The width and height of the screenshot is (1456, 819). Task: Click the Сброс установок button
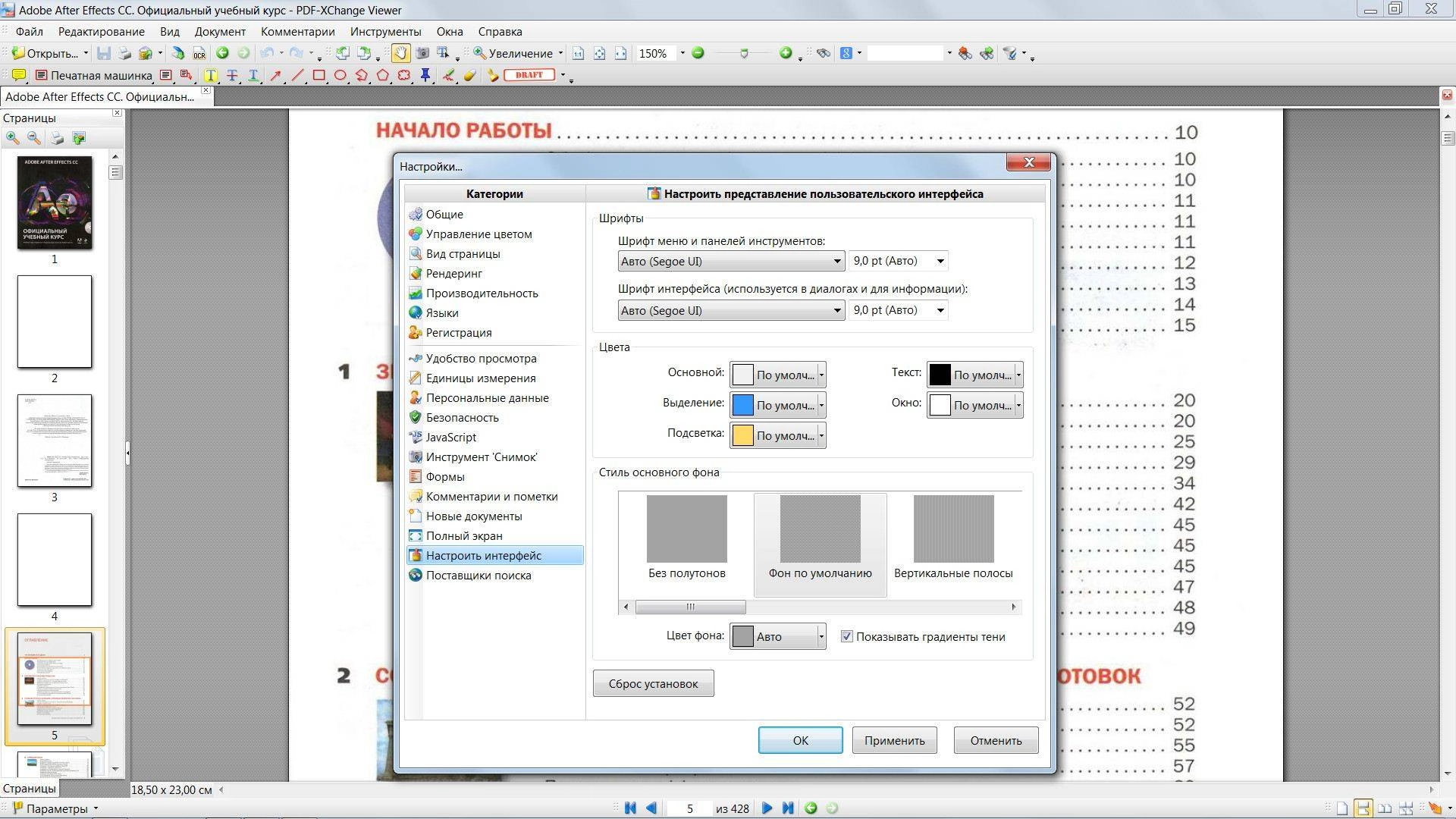(653, 683)
